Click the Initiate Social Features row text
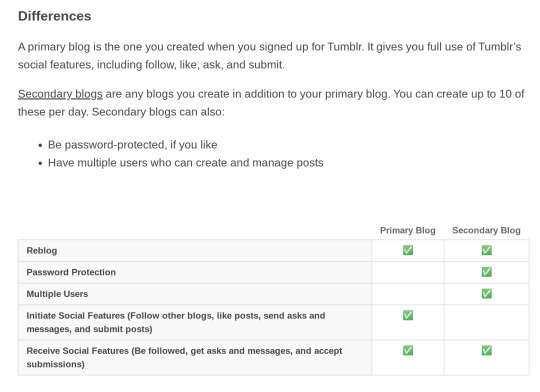Image resolution: width=540 pixels, height=392 pixels. (176, 322)
